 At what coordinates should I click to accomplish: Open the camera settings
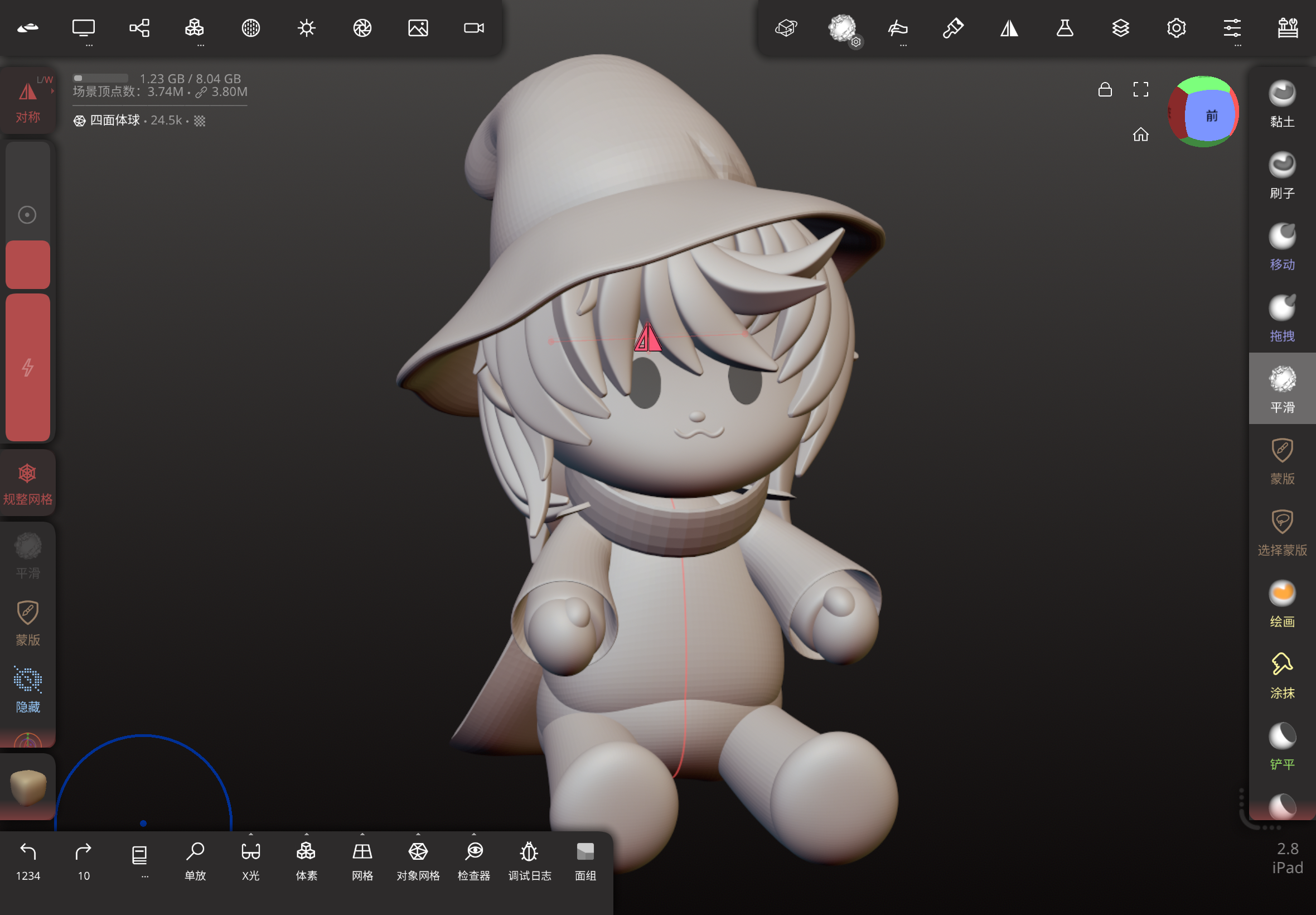[474, 27]
